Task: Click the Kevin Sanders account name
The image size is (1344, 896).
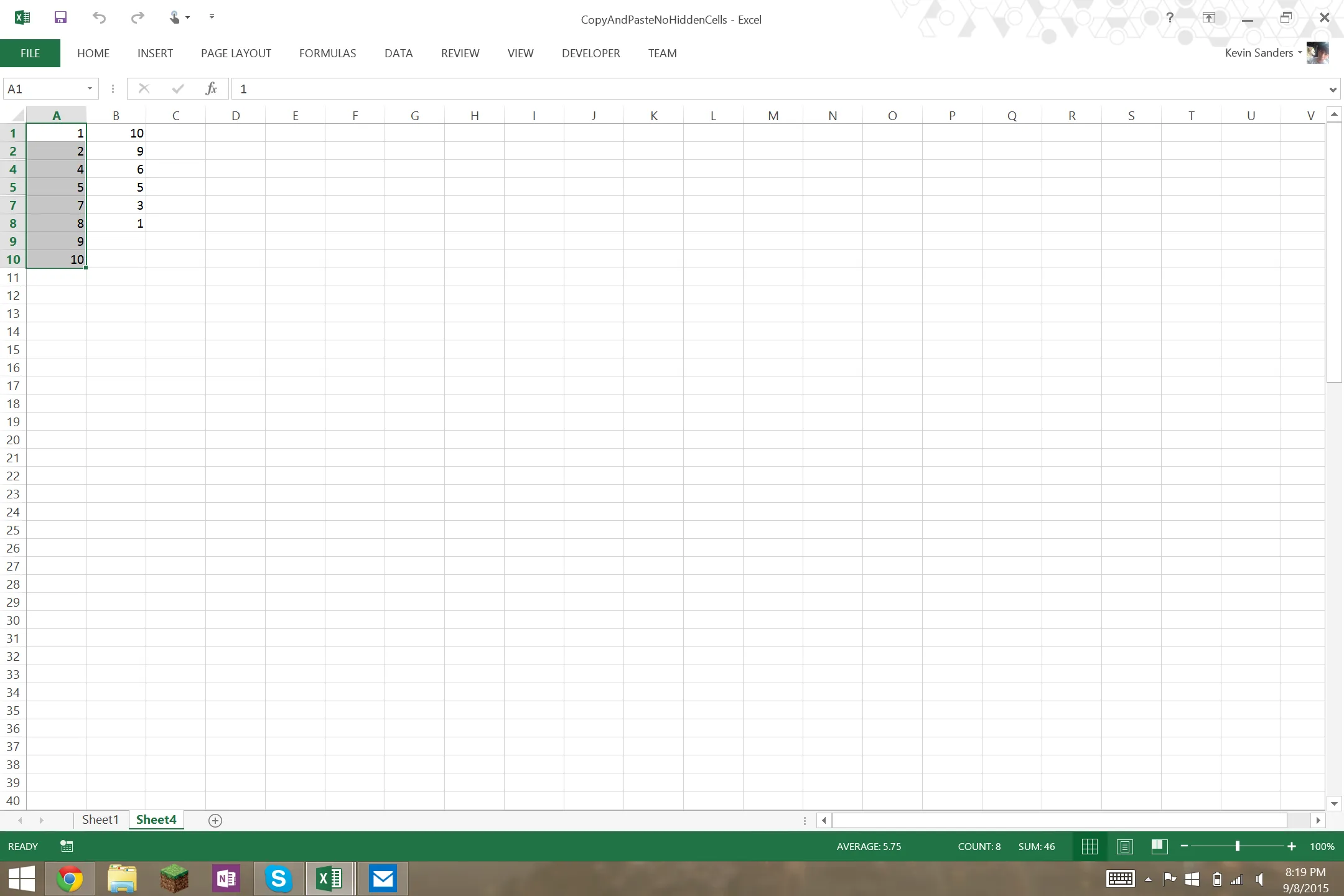Action: pyautogui.click(x=1259, y=53)
